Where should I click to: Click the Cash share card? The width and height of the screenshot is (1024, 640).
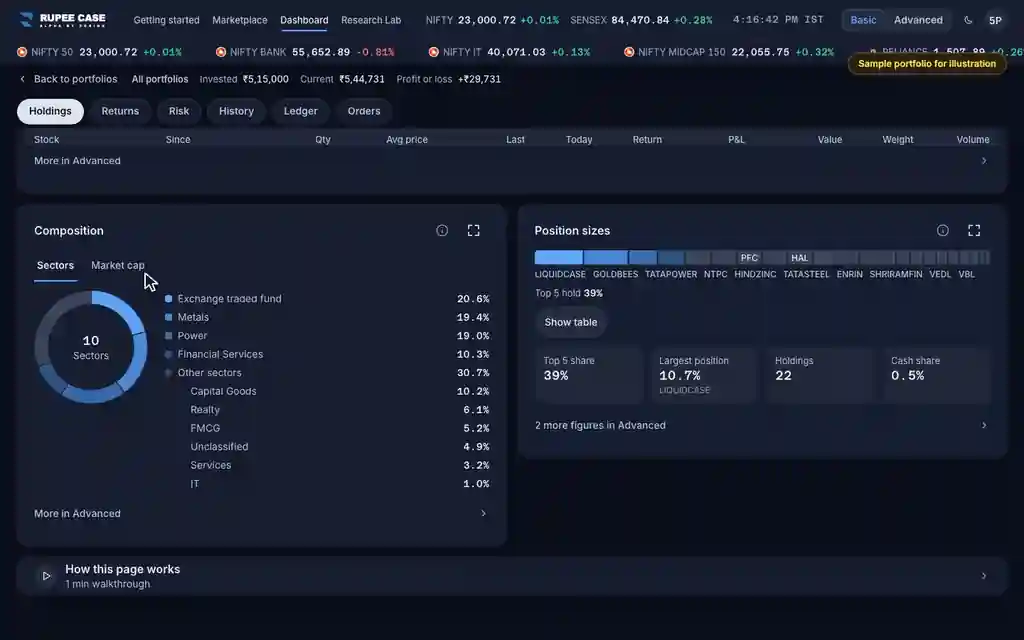(937, 376)
